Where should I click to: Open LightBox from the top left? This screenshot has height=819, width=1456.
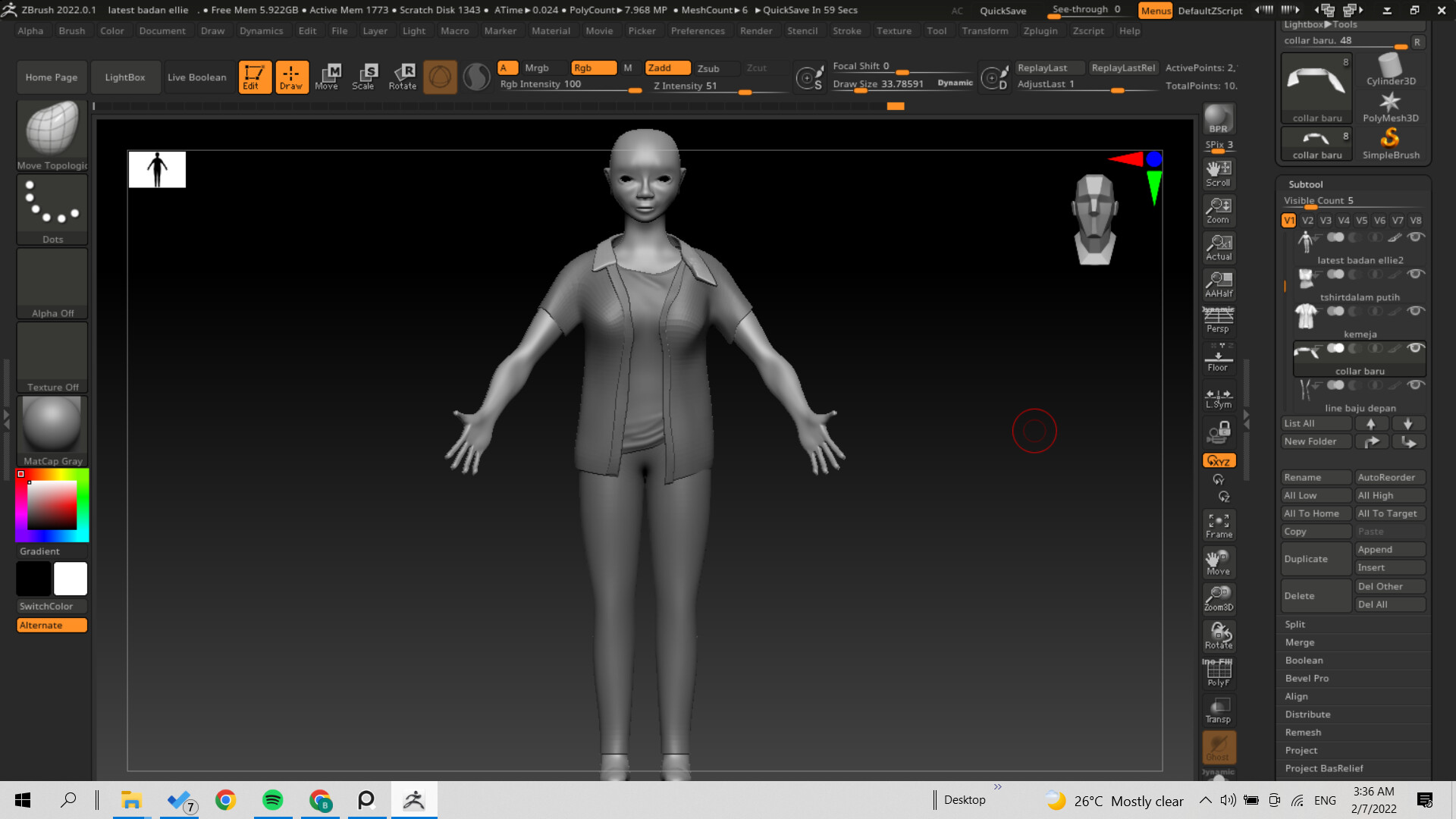point(125,77)
